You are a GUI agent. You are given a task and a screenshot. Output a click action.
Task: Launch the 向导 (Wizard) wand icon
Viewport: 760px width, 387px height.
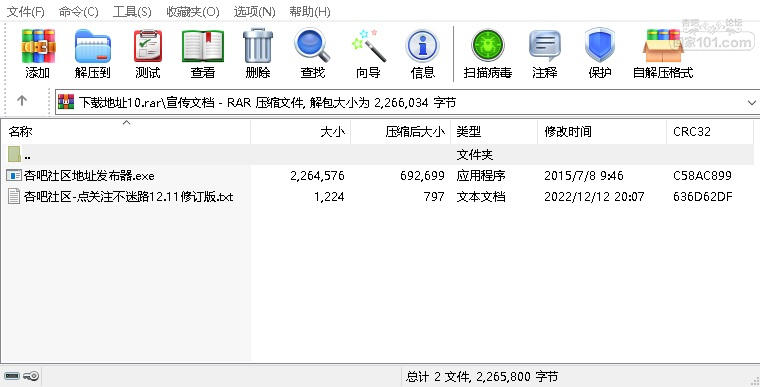coord(368,46)
